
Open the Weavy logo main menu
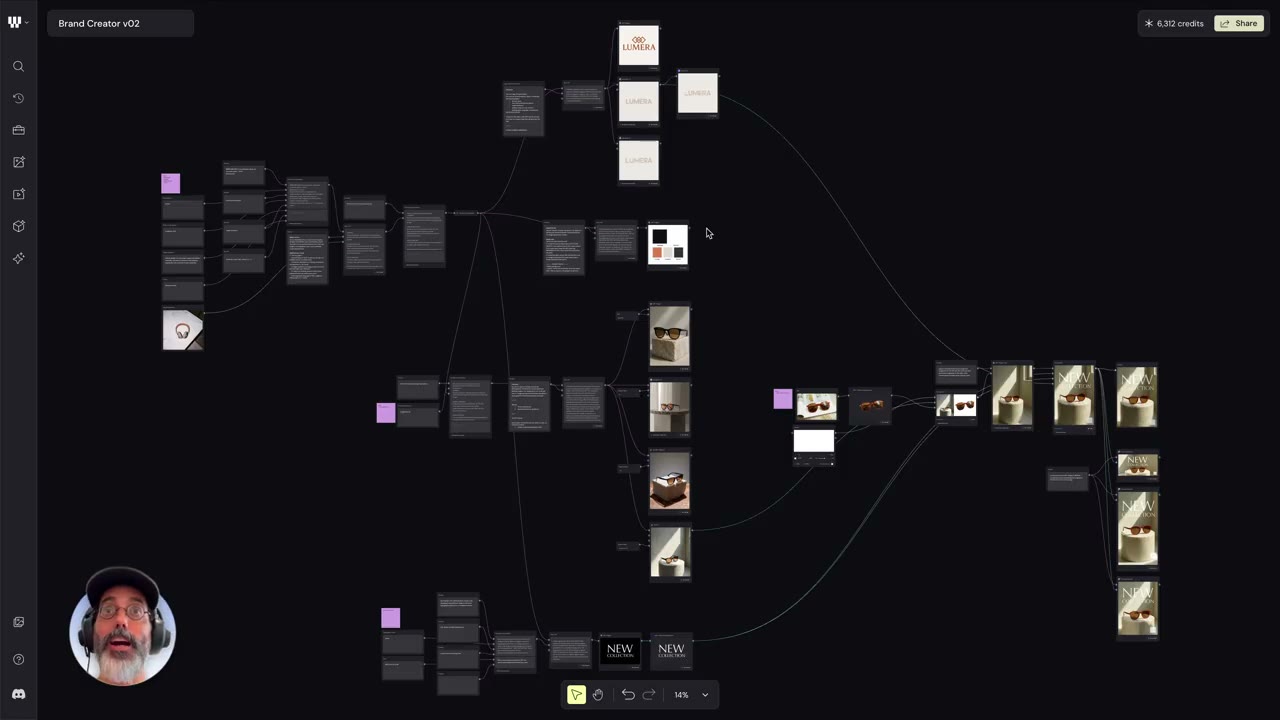[x=14, y=22]
